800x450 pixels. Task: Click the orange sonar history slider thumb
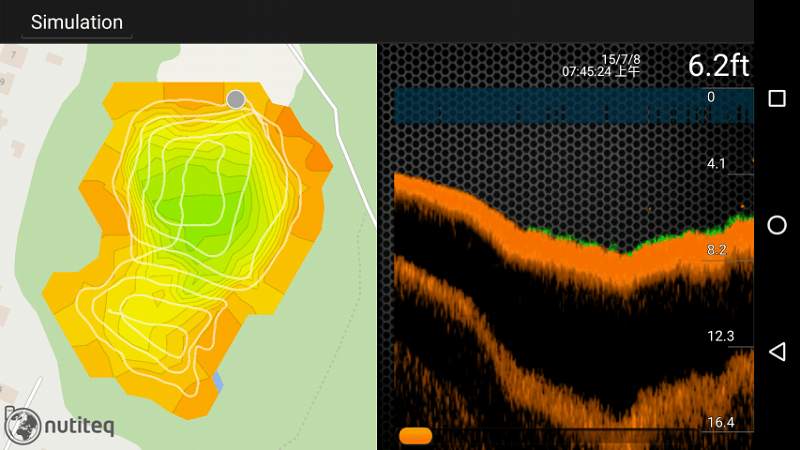tap(415, 436)
